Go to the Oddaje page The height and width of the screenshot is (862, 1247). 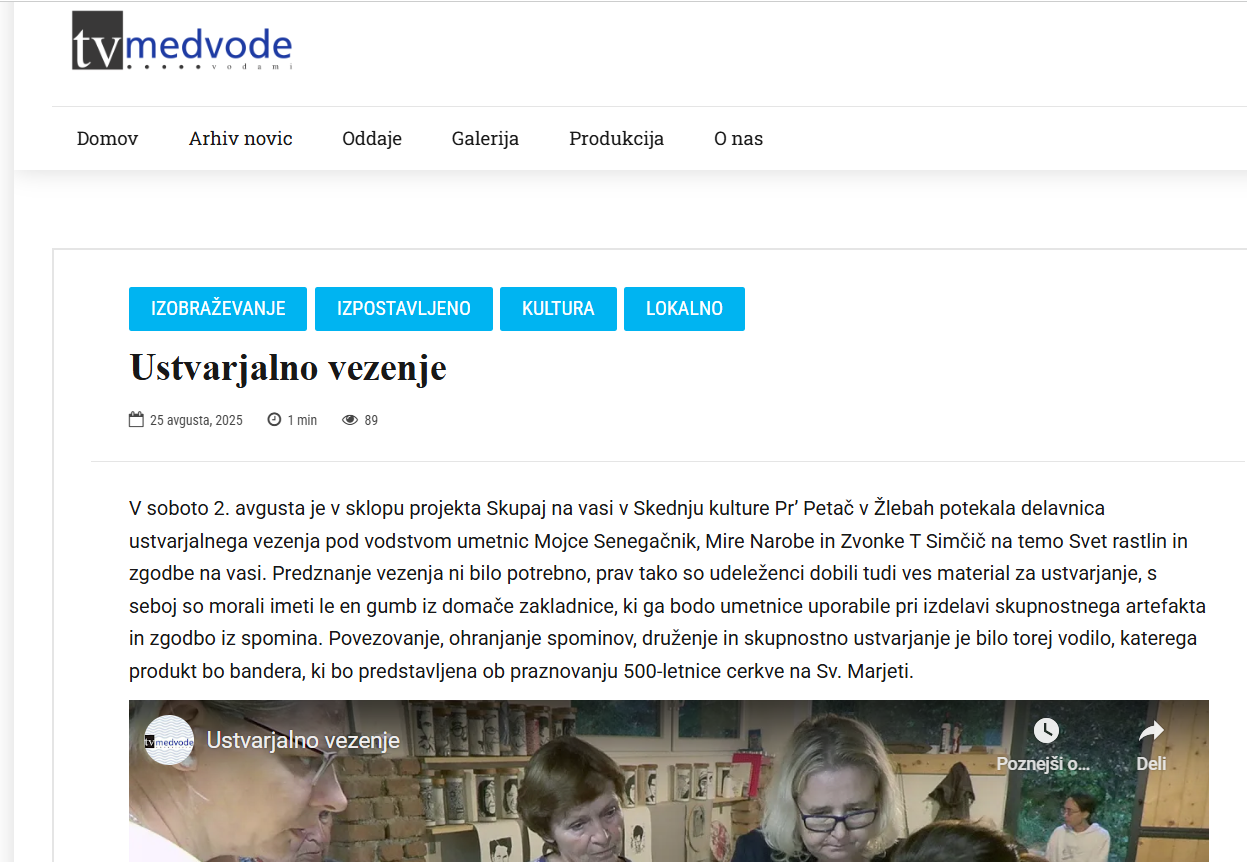coord(372,139)
